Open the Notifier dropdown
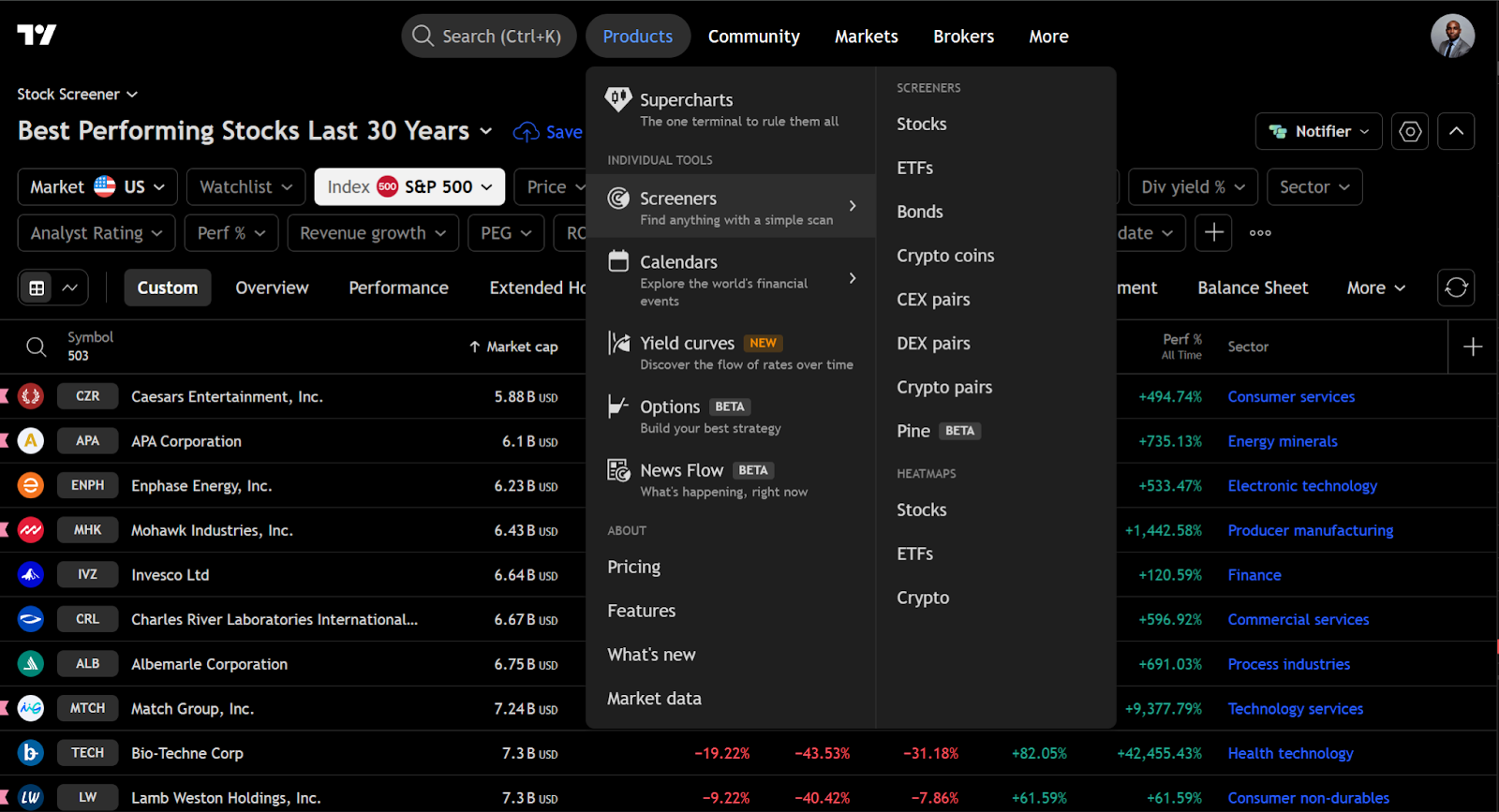Screen dimensions: 1499x812 pyautogui.click(x=1319, y=131)
